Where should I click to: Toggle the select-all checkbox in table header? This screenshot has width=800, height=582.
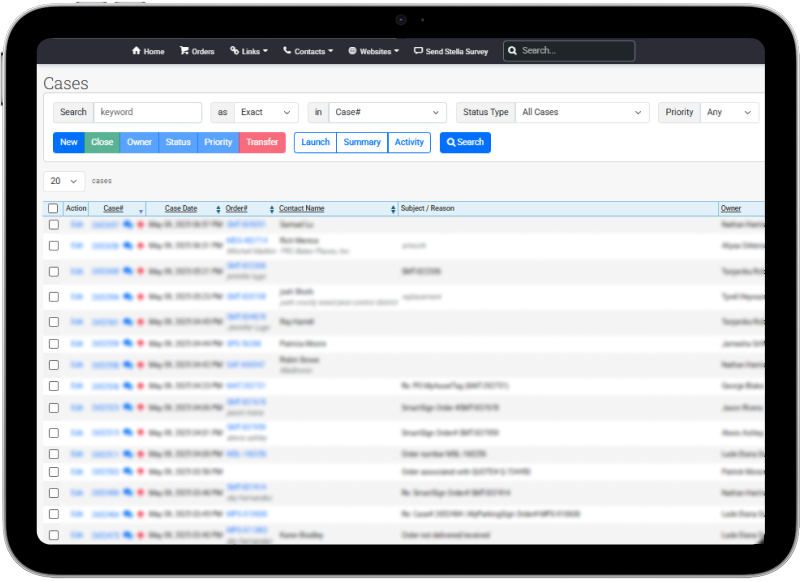click(x=53, y=209)
